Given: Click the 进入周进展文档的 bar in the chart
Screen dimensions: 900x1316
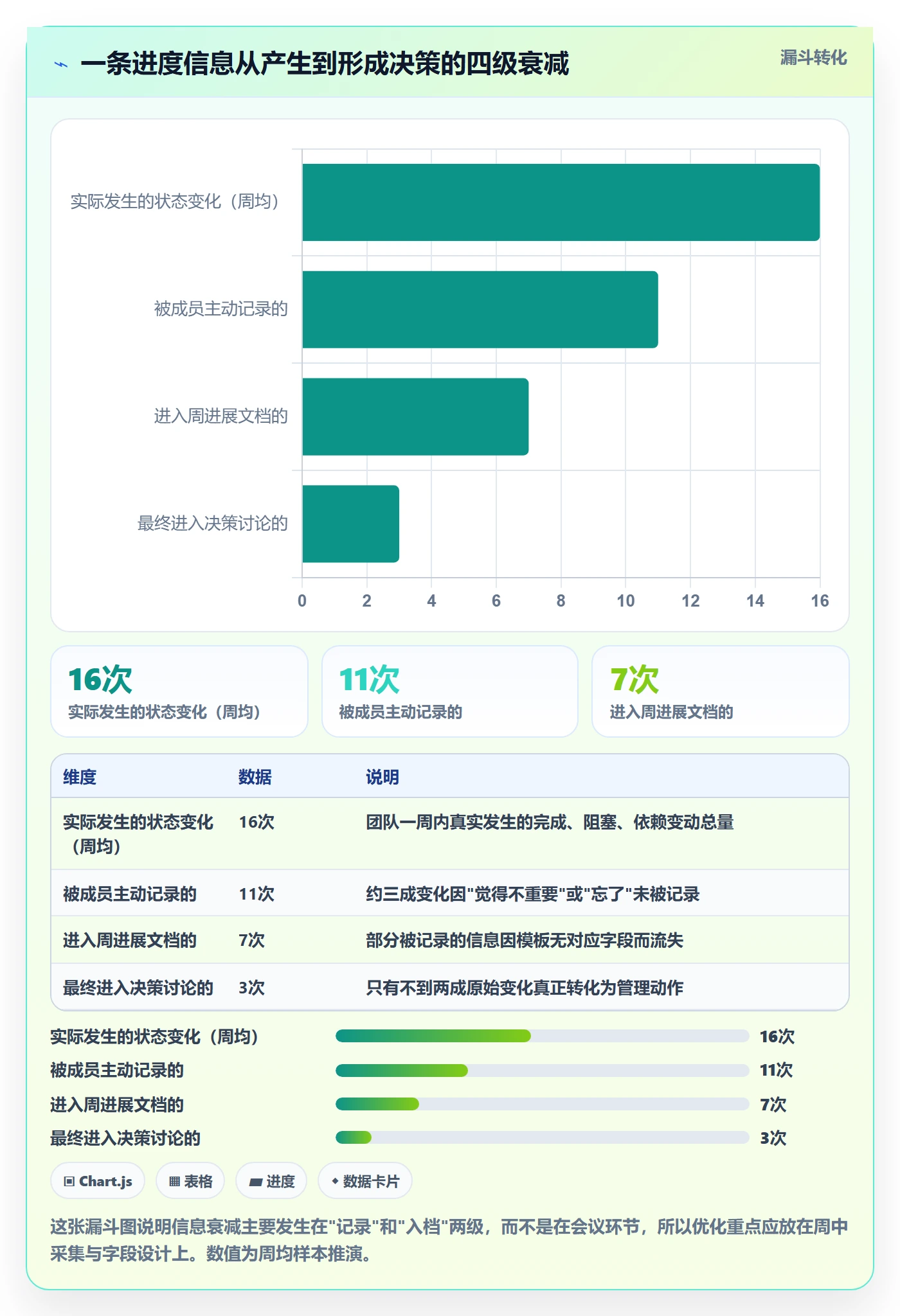Looking at the screenshot, I should 415,417.
